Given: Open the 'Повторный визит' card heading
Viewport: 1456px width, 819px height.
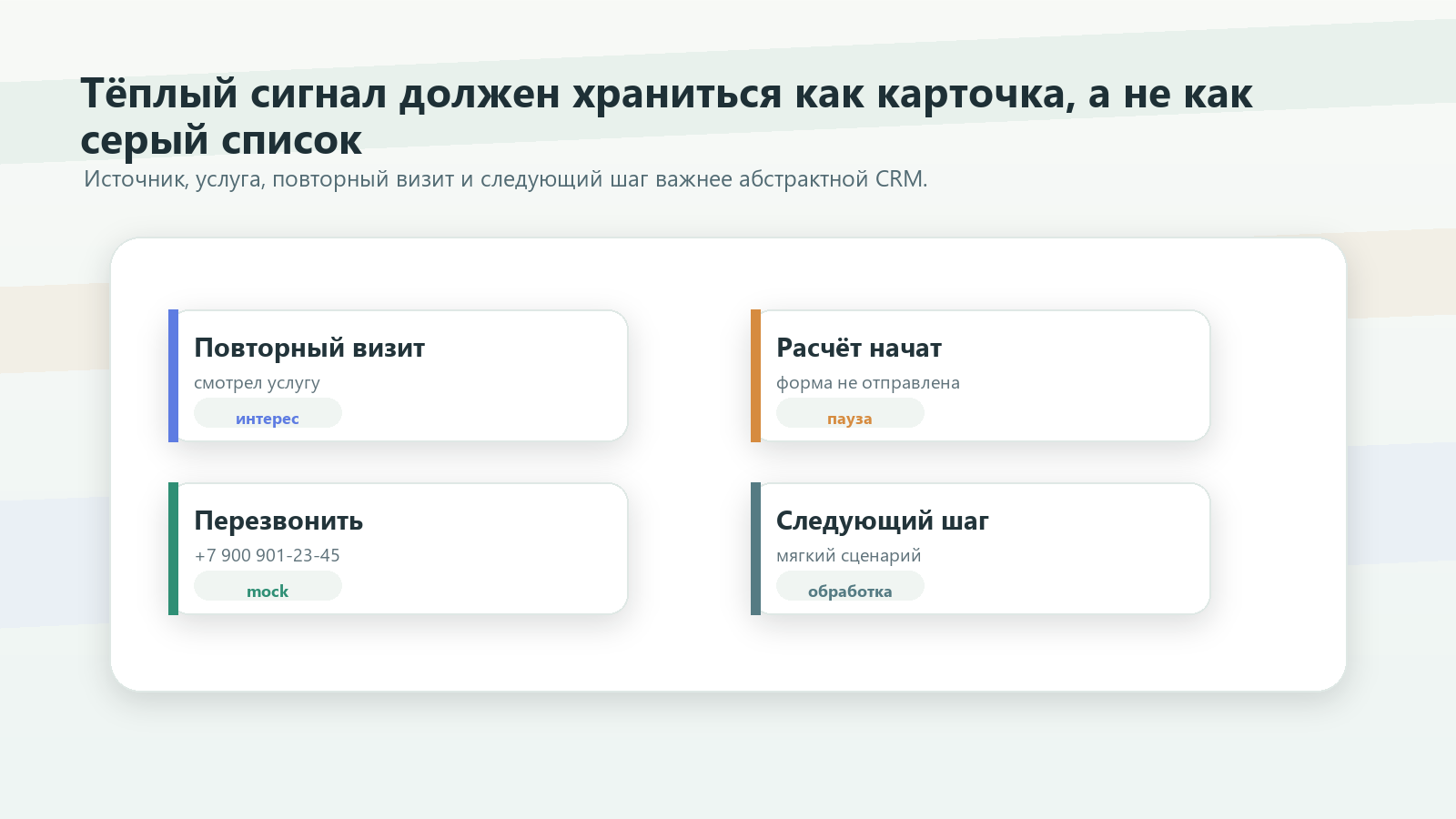Looking at the screenshot, I should tap(309, 349).
